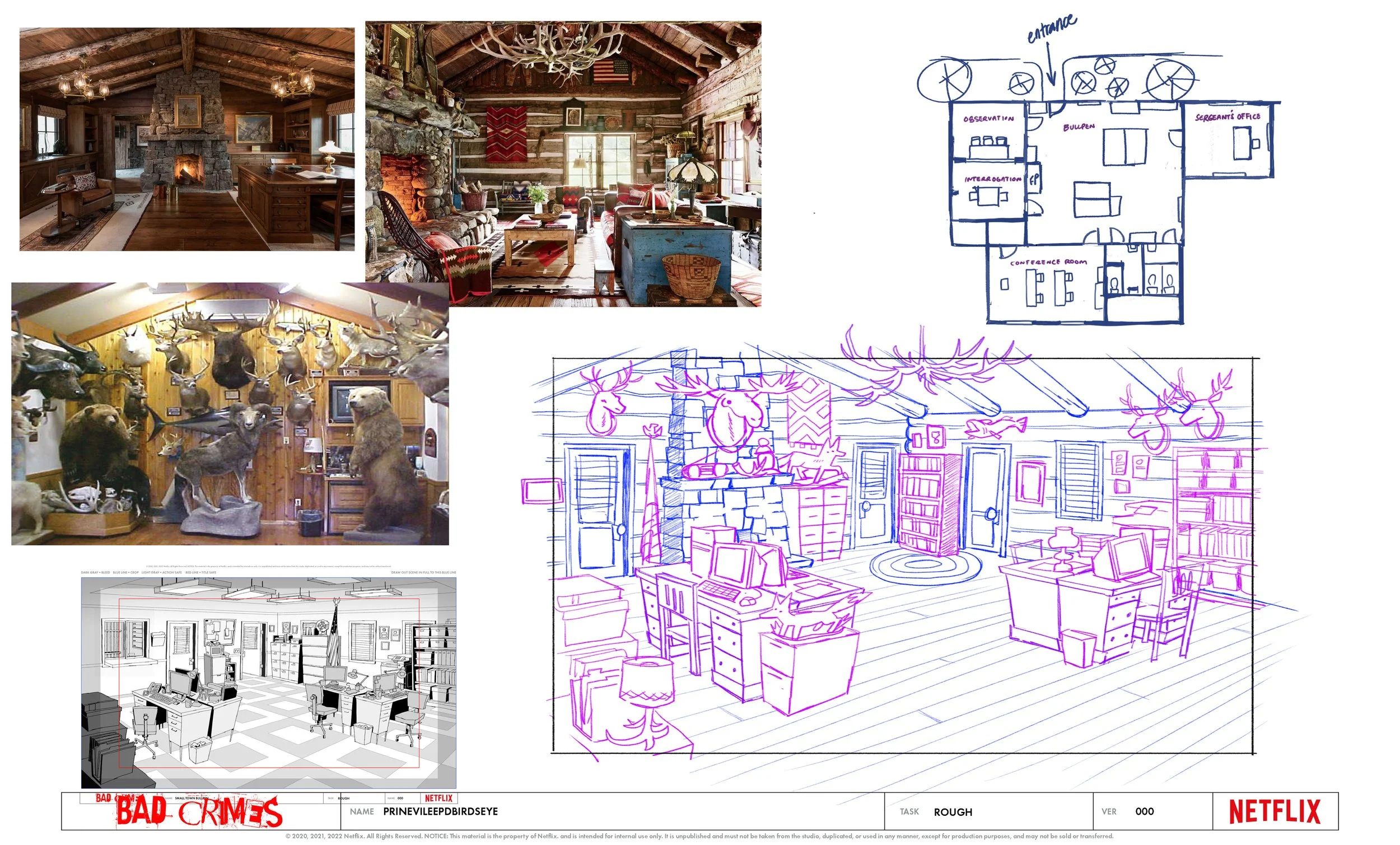1400x845 pixels.
Task: Click the small Netflix logo above Bad Crimes
Action: tap(438, 798)
